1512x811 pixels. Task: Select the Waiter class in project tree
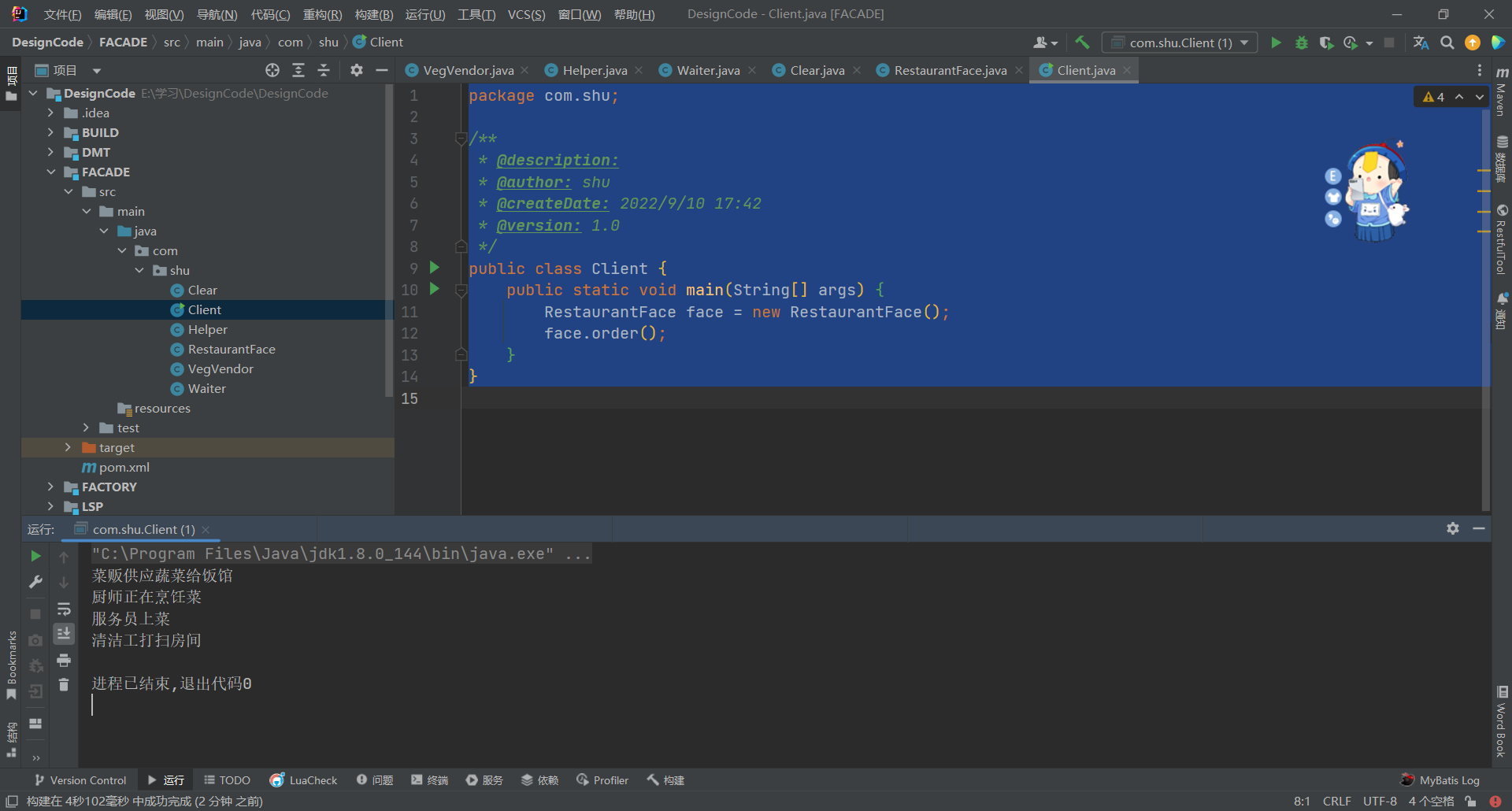tap(206, 388)
